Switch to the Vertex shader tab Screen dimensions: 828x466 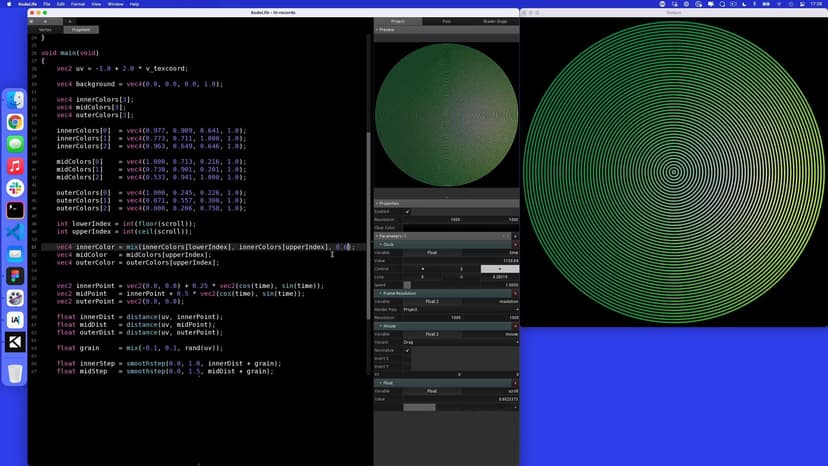pos(45,30)
